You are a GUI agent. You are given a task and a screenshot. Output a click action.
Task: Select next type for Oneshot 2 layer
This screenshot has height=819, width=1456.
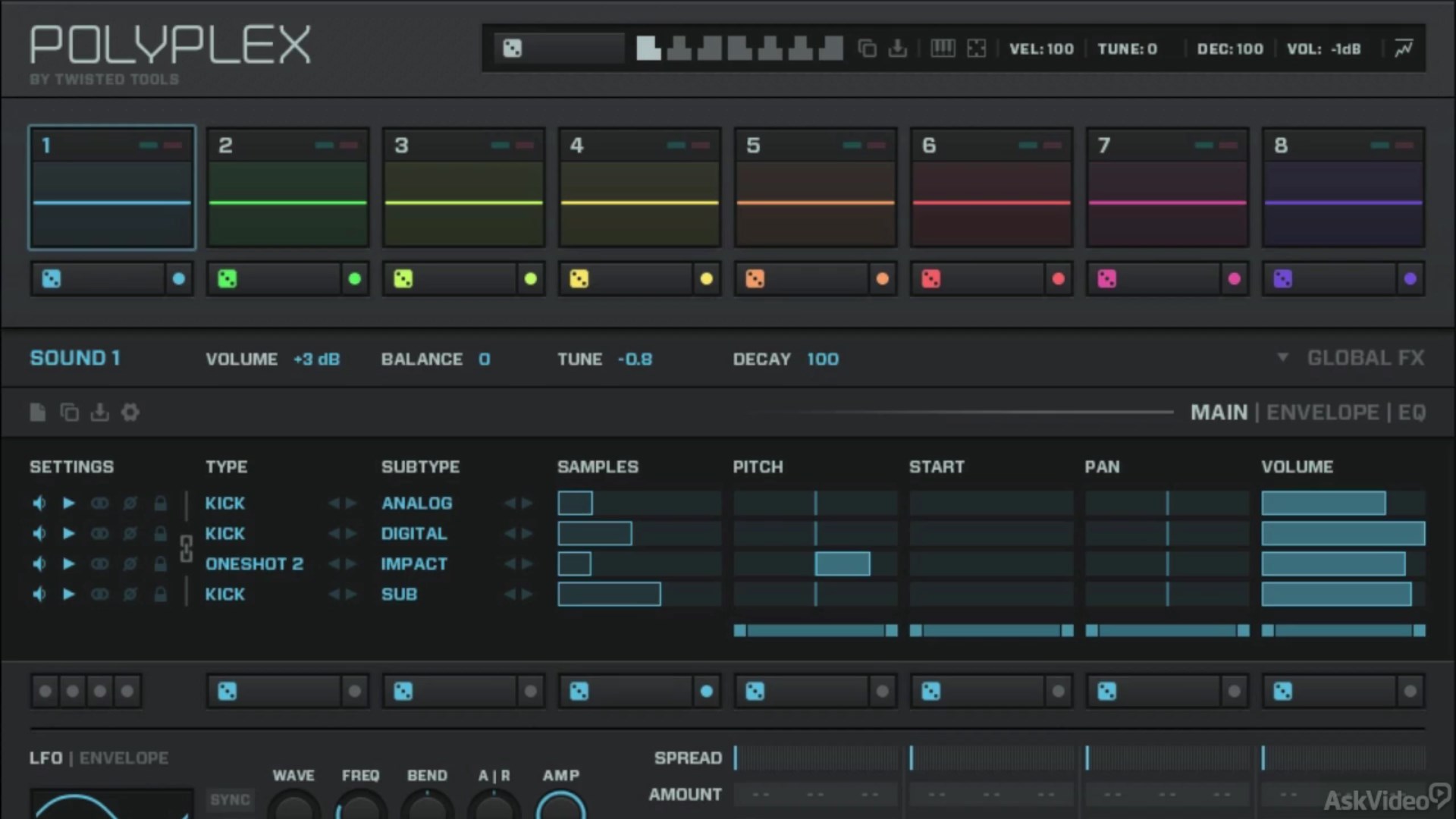tap(350, 563)
